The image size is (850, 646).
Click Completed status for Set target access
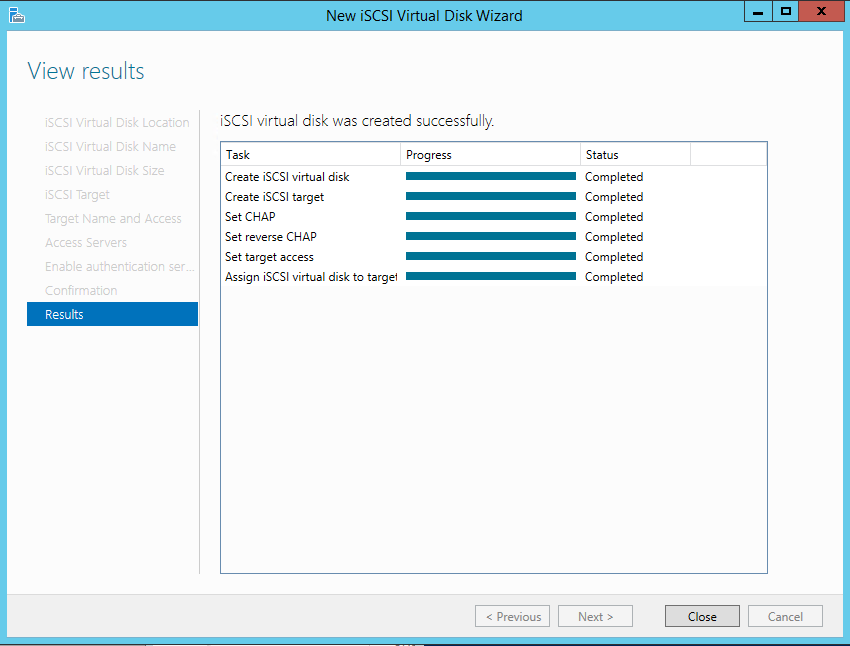[614, 257]
